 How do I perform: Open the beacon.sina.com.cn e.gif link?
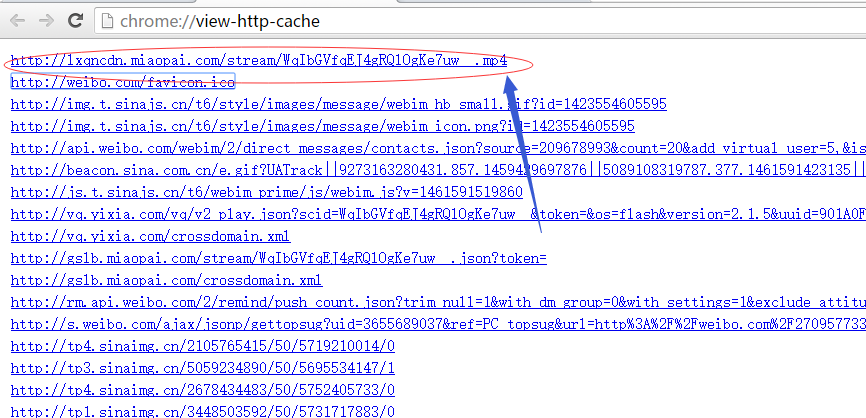[438, 171]
